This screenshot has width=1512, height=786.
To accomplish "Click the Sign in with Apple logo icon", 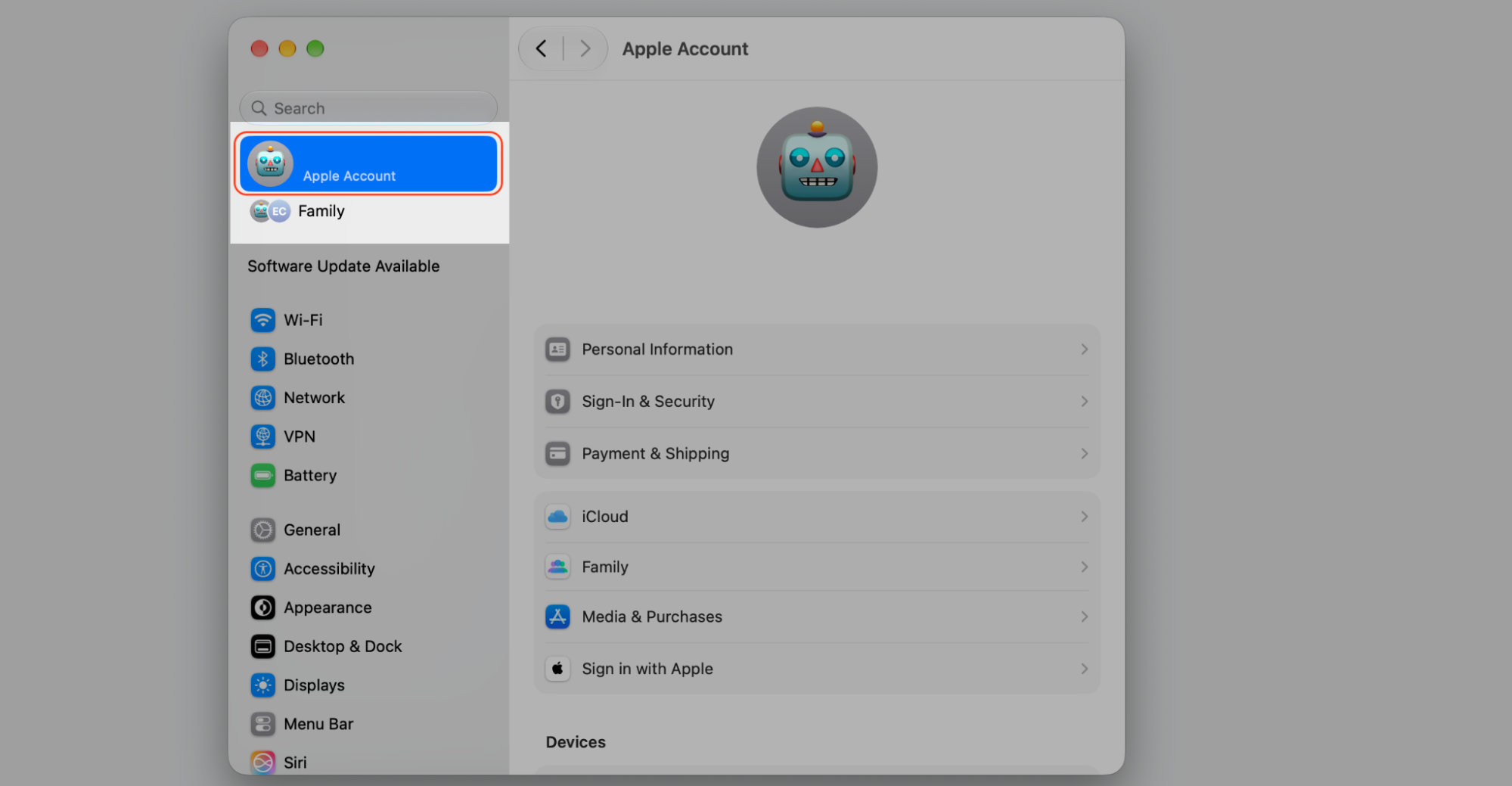I will pyautogui.click(x=557, y=669).
